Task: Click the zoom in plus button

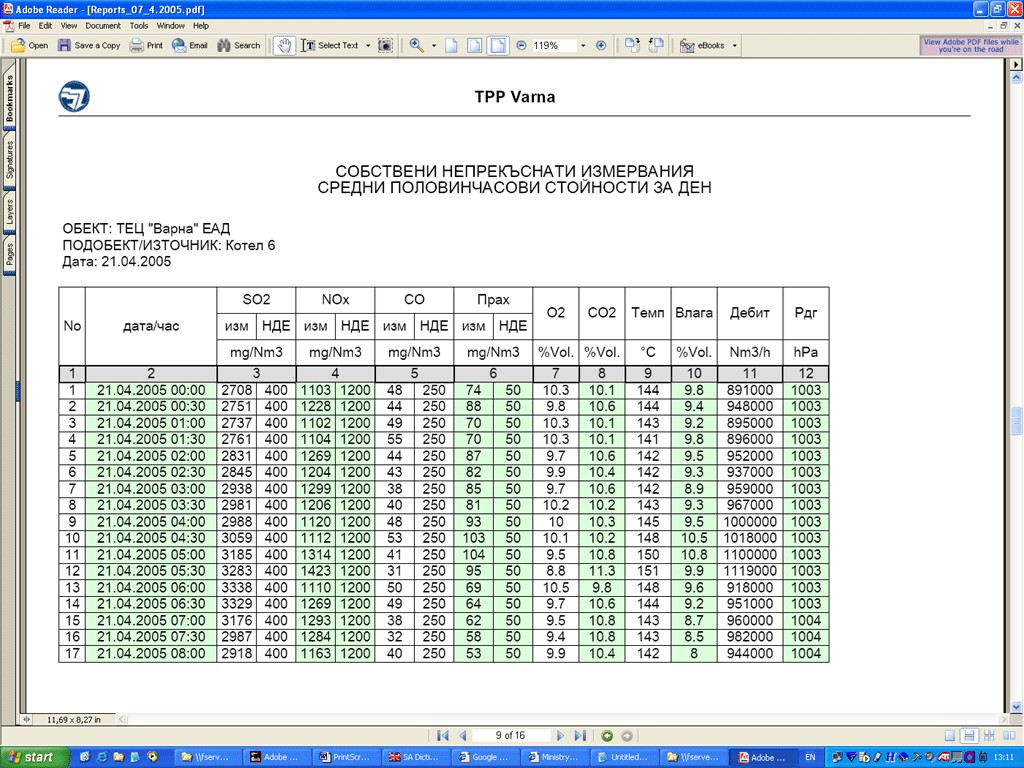Action: point(601,45)
